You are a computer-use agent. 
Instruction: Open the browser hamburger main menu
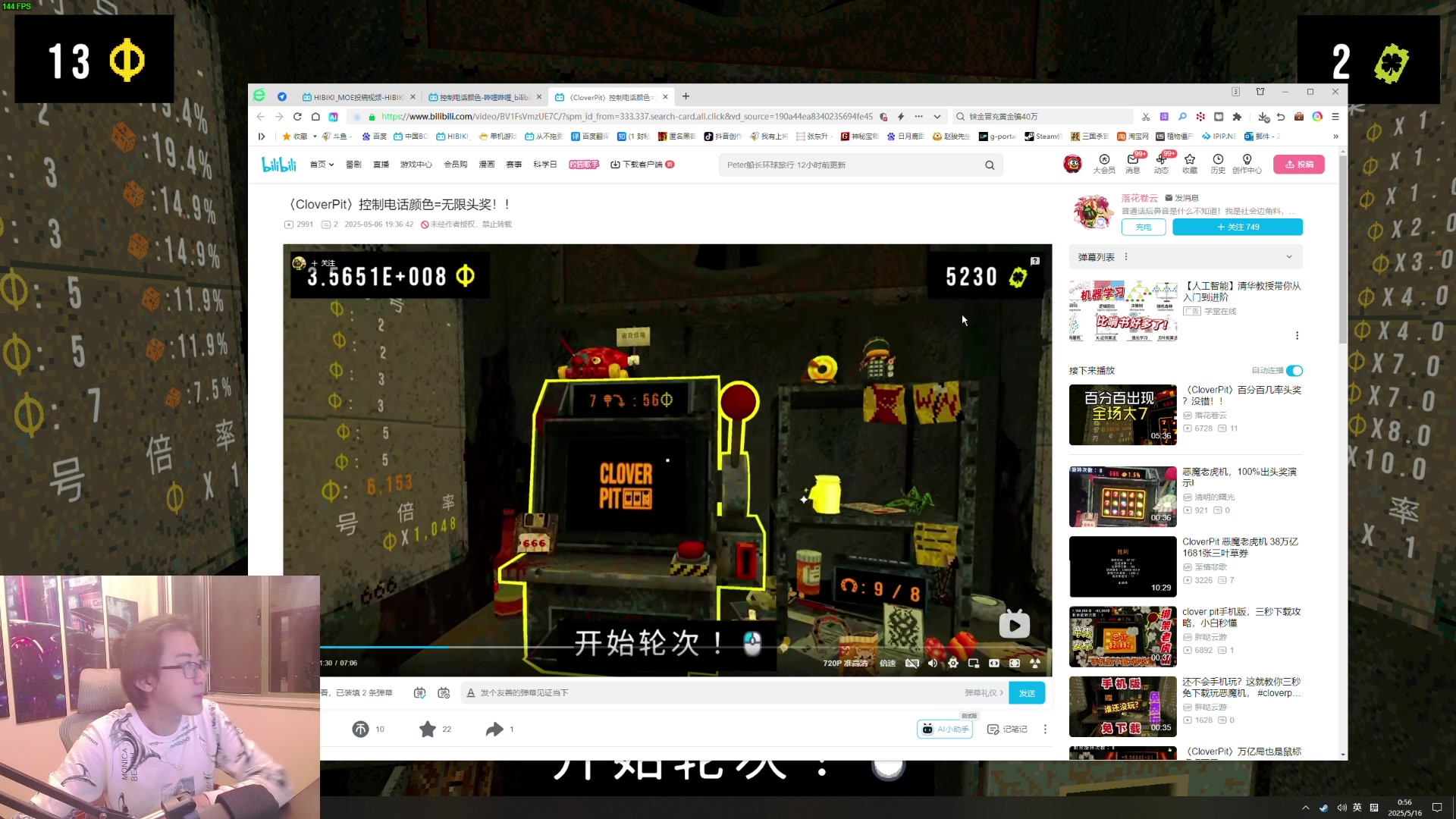click(1335, 117)
